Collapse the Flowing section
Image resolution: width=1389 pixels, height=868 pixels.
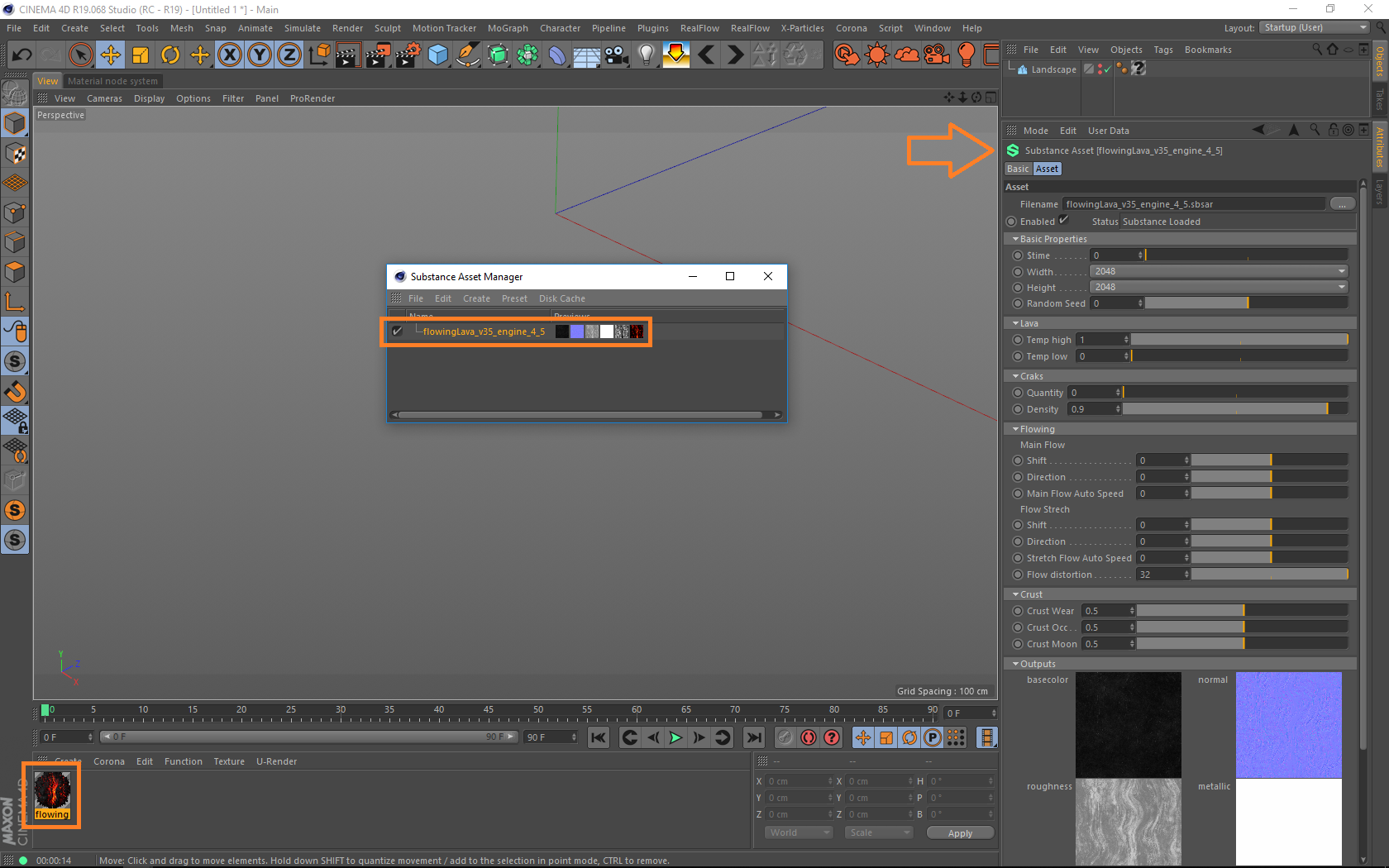coord(1015,429)
